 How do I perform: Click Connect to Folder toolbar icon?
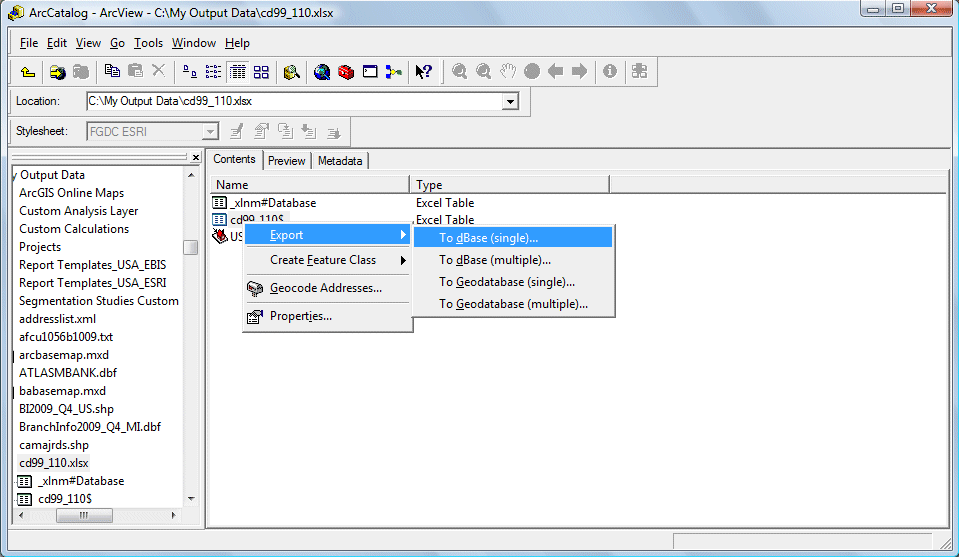click(x=57, y=72)
